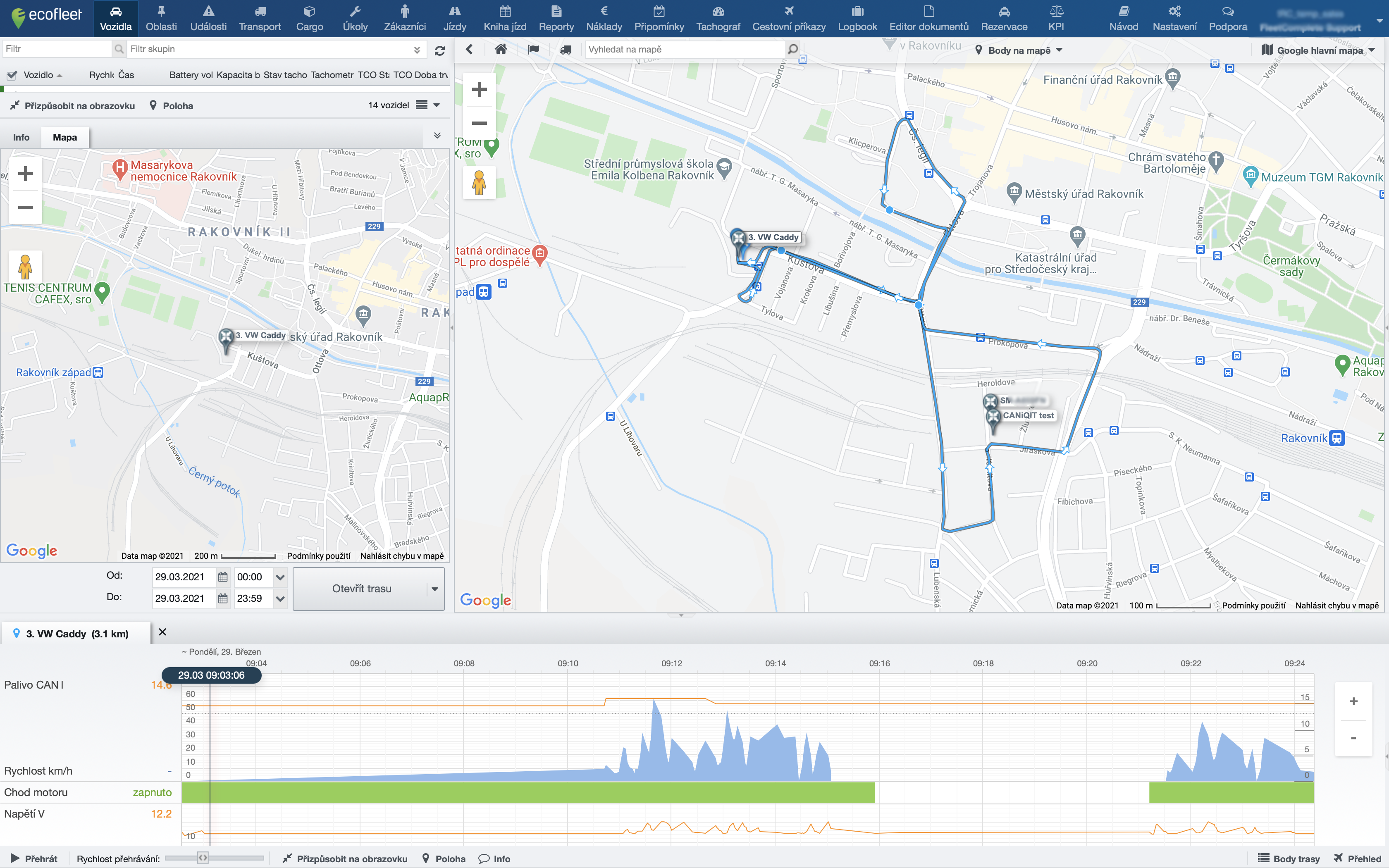Search the map with magnifier icon
This screenshot has height=868, width=1389.
pos(792,49)
